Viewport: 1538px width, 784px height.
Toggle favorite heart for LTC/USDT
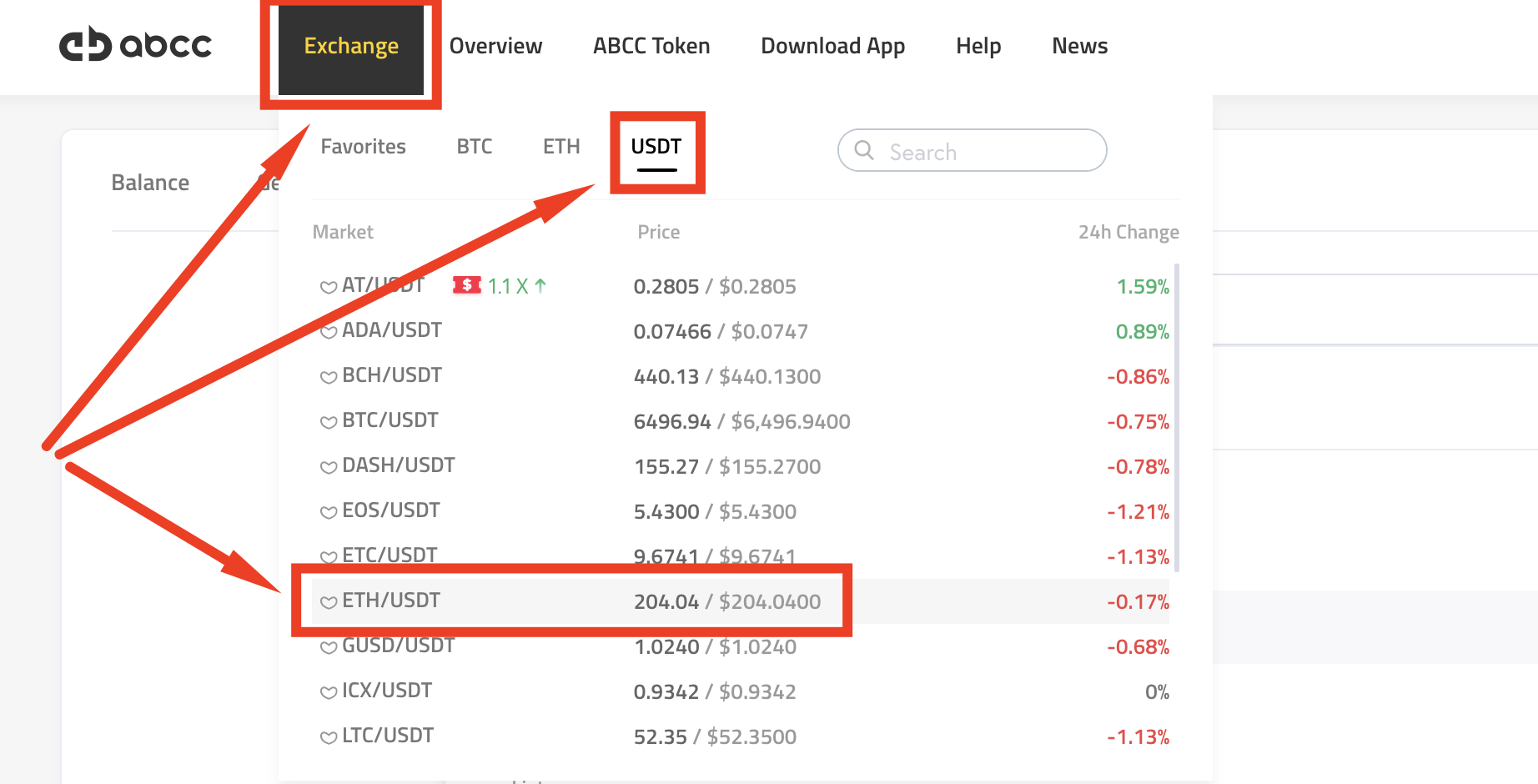[328, 737]
